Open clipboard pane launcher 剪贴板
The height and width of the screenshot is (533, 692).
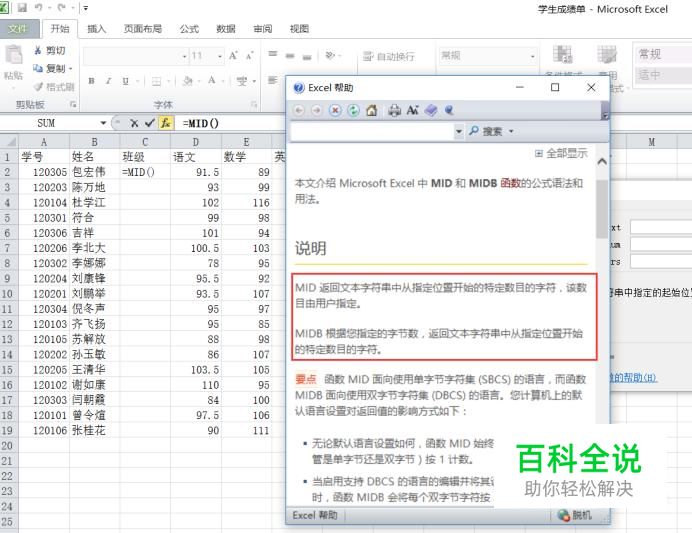[x=73, y=105]
